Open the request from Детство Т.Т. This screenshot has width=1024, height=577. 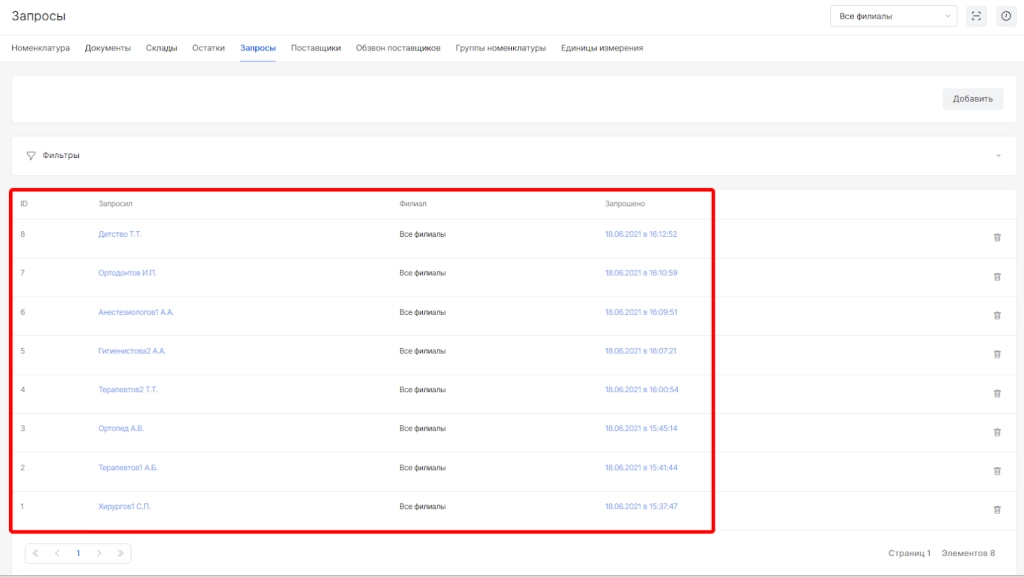120,234
